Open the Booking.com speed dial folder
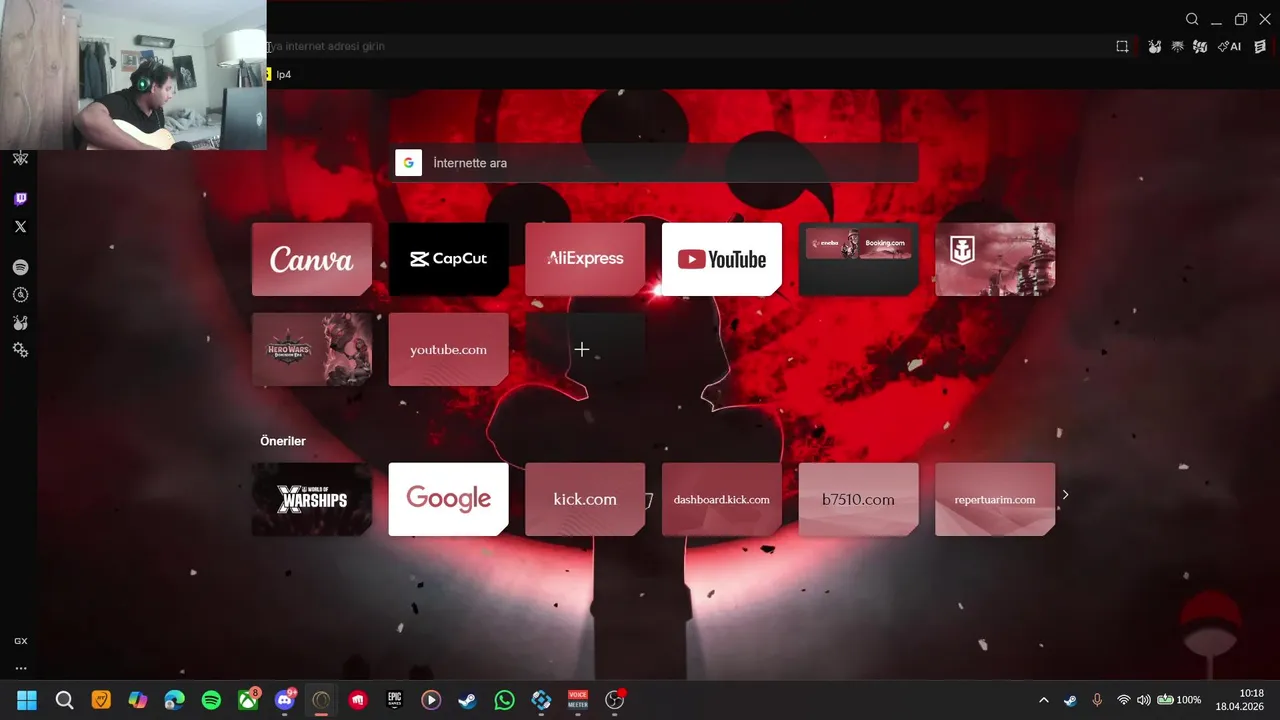Image resolution: width=1280 pixels, height=720 pixels. click(x=858, y=259)
